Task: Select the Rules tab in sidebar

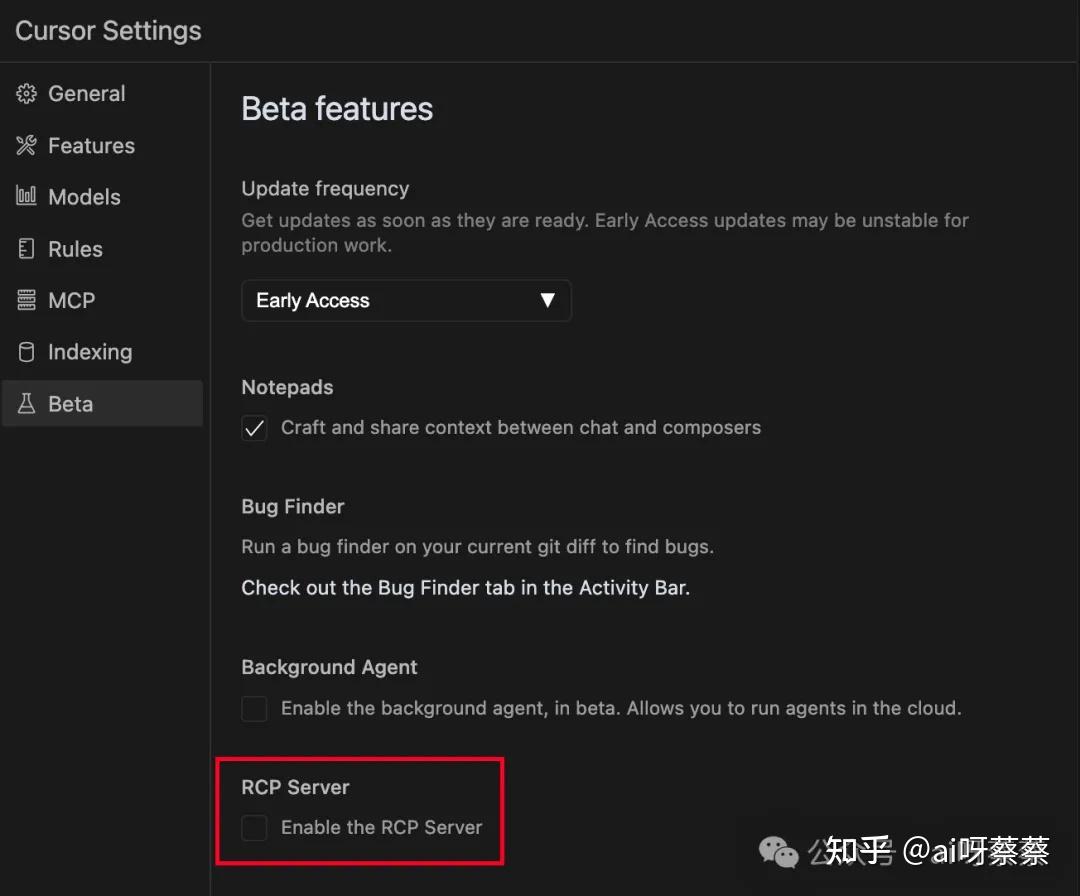Action: tap(75, 249)
